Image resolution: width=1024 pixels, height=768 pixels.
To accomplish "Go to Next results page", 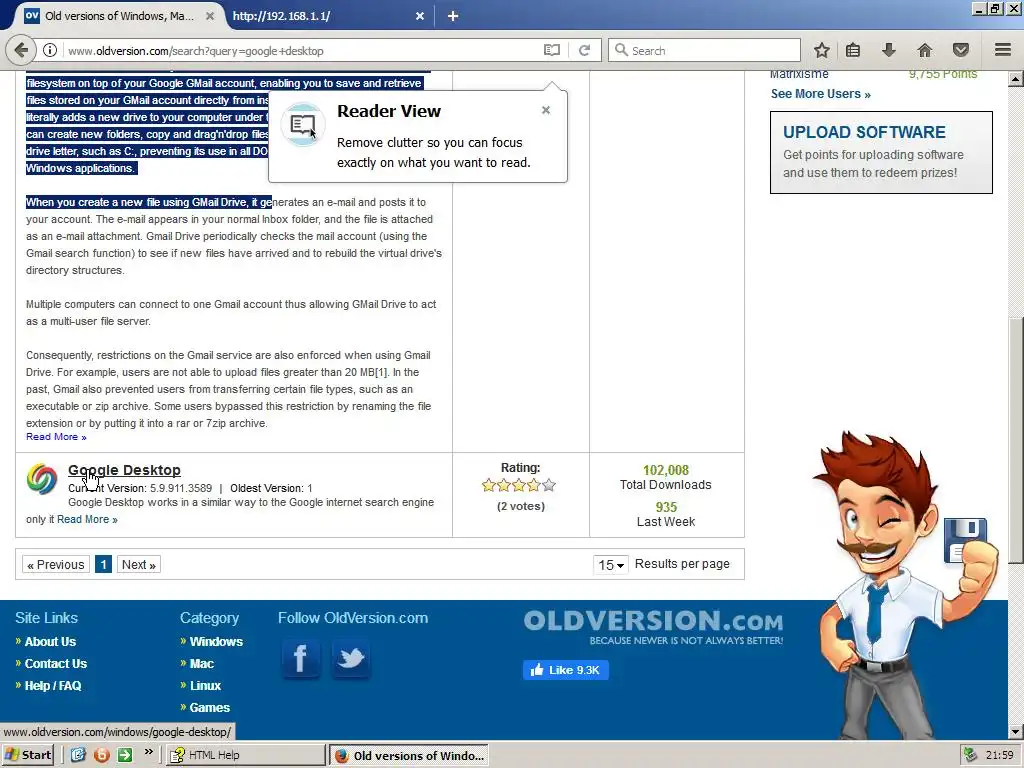I will [138, 564].
